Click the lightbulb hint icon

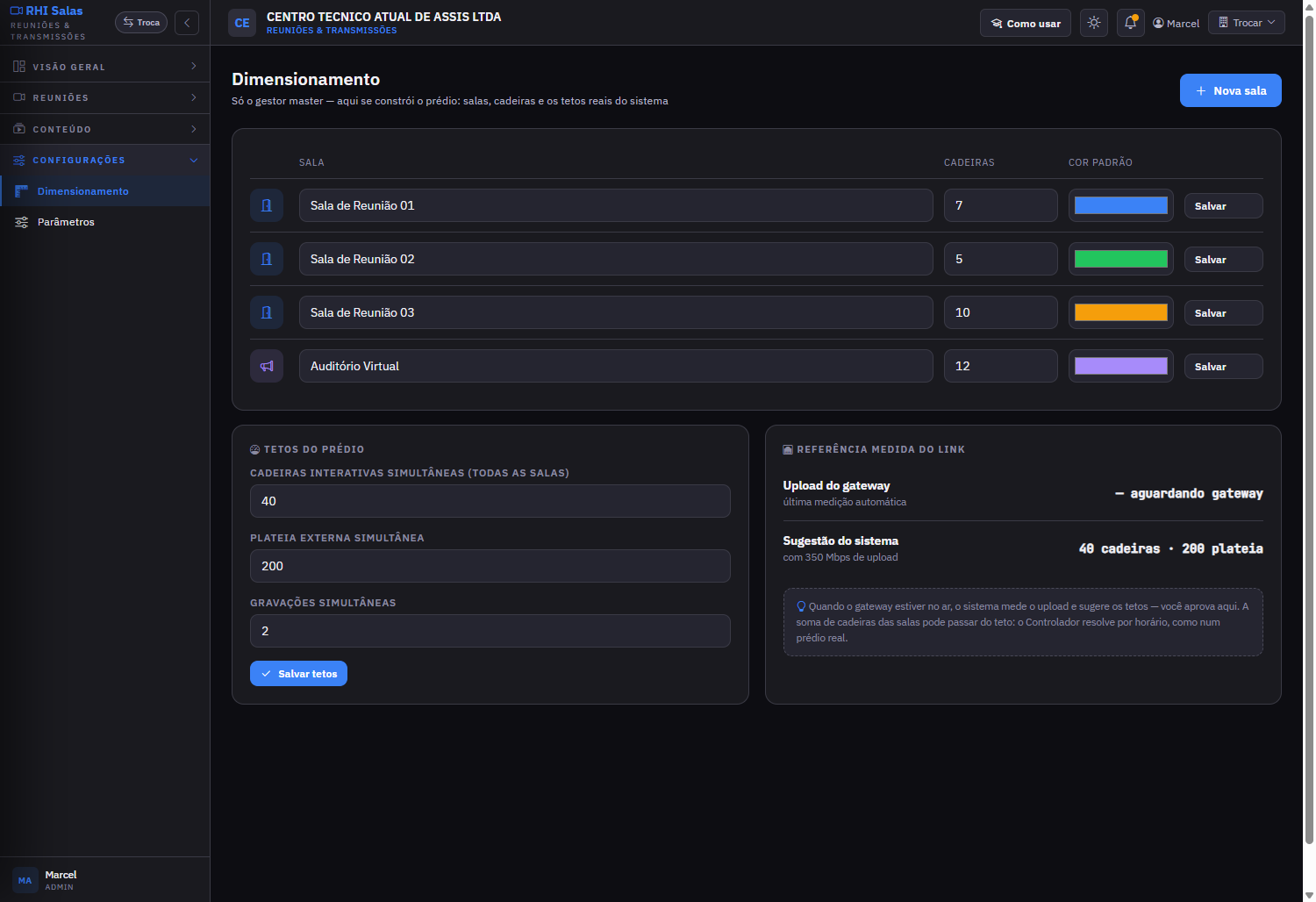801,606
